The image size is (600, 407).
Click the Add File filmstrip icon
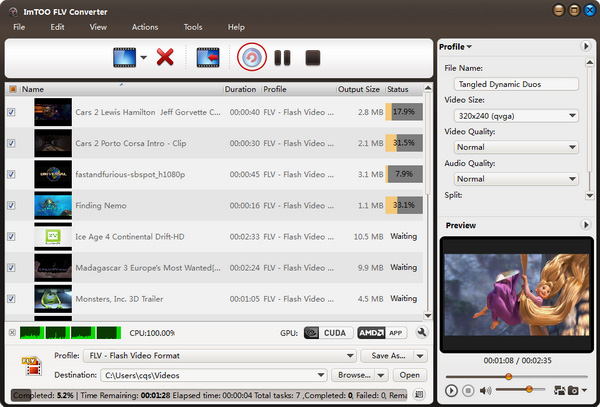coord(124,58)
